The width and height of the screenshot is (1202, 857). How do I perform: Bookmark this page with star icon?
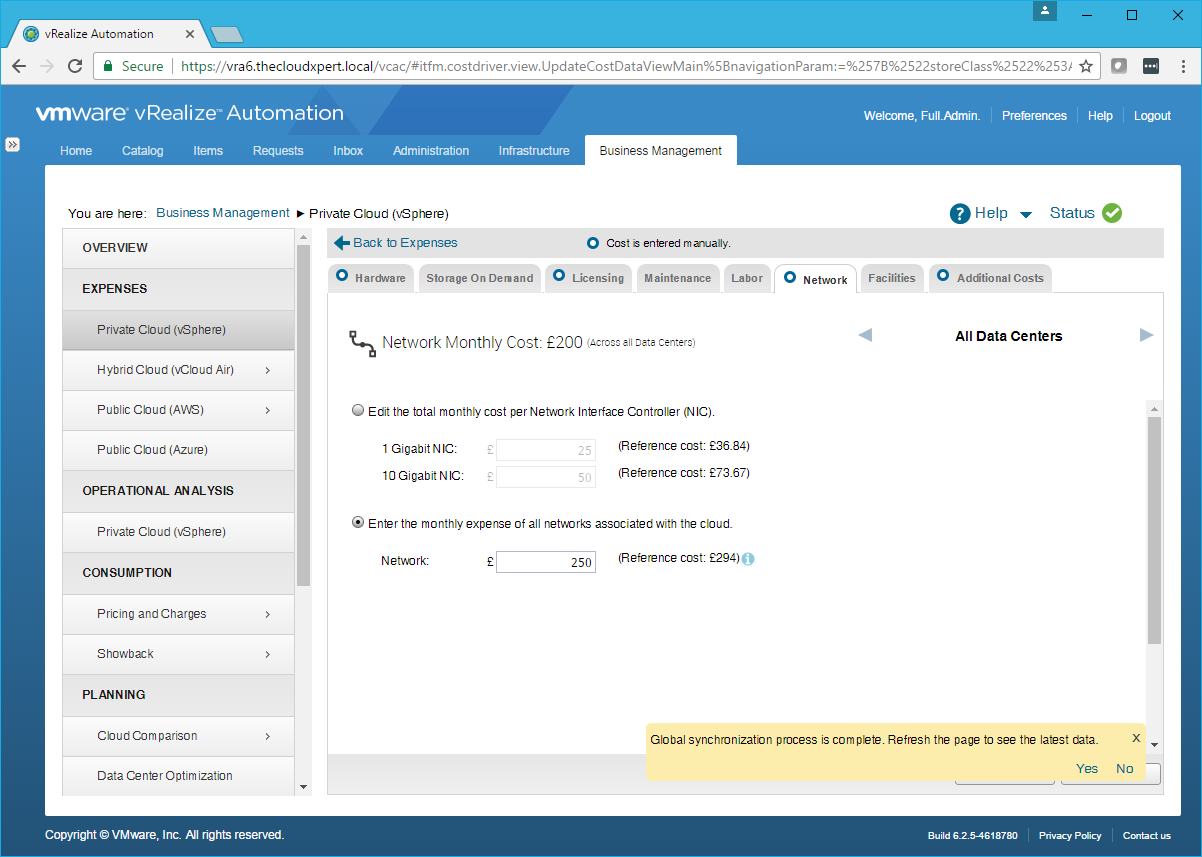[x=1086, y=66]
